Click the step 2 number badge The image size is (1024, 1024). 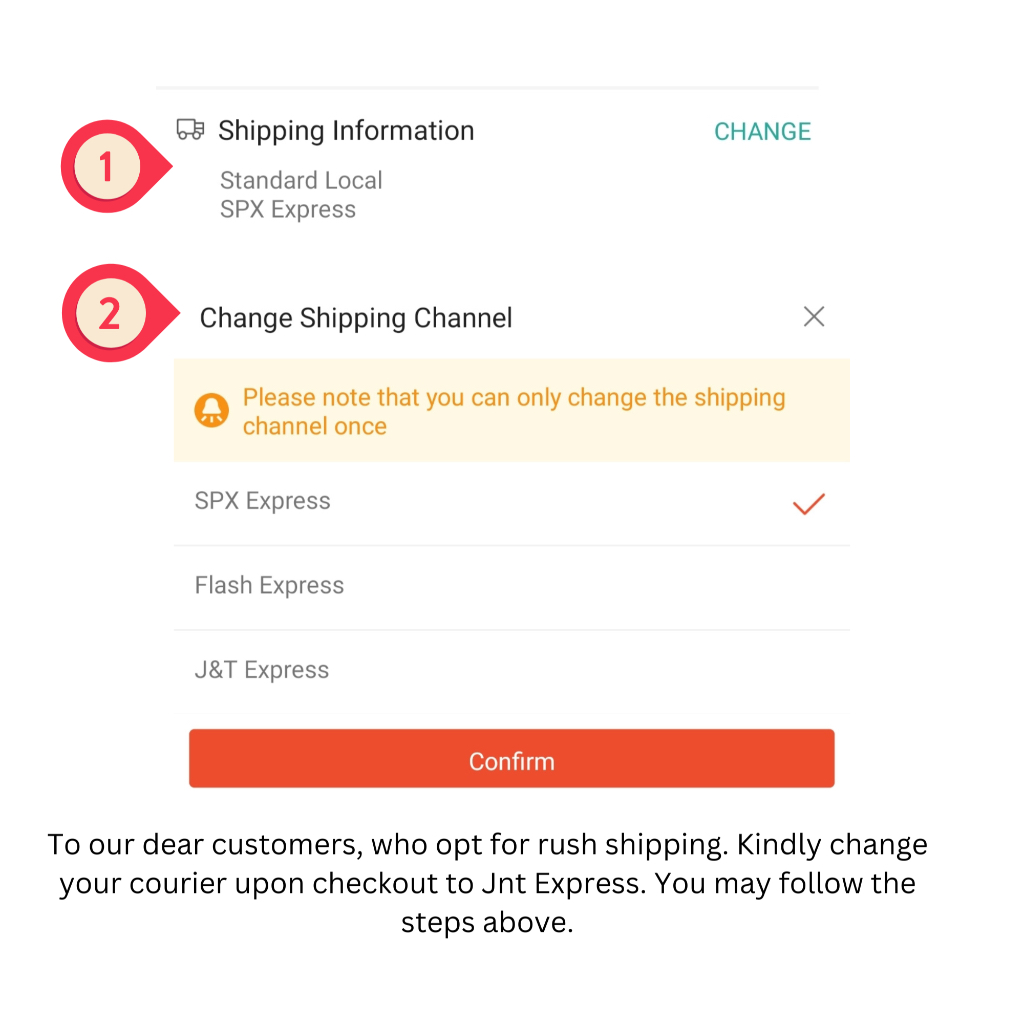(109, 314)
